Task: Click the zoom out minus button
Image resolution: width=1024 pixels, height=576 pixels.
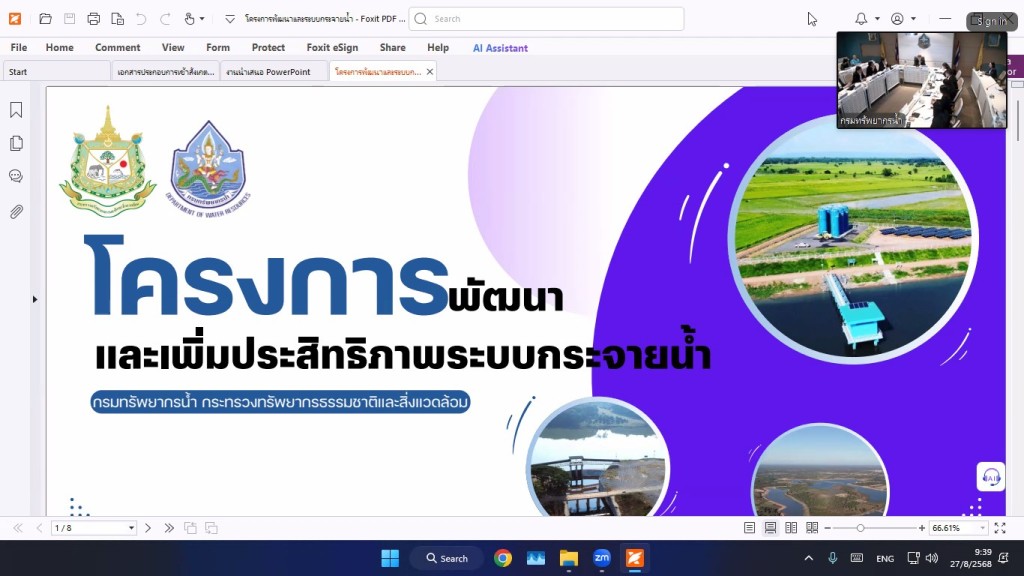Action: 827,528
